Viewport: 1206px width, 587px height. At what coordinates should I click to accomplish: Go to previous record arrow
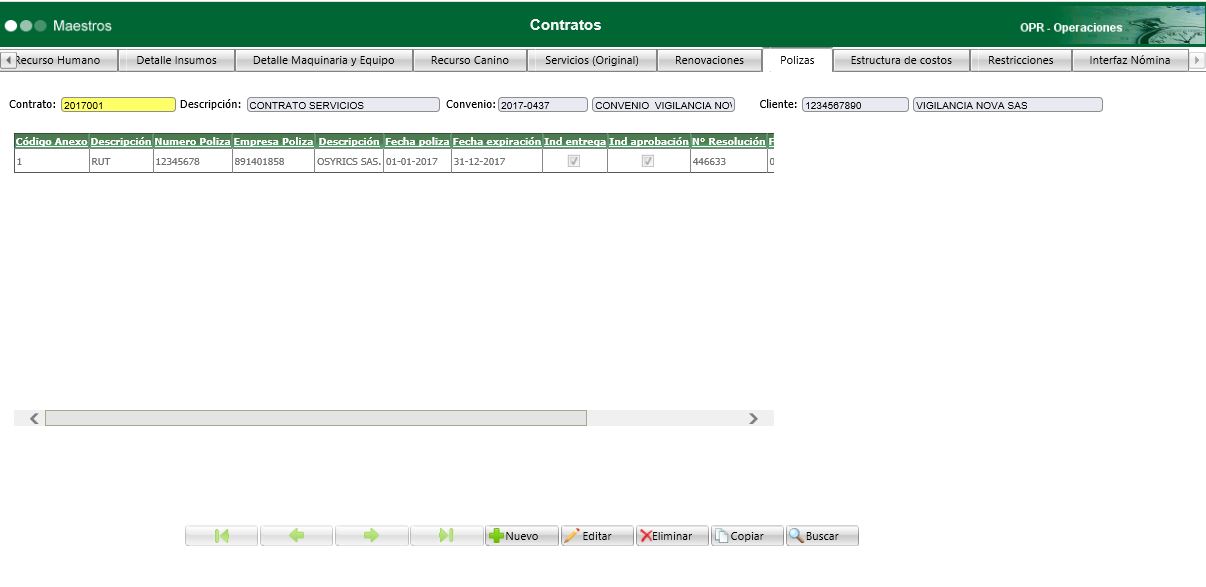[296, 536]
